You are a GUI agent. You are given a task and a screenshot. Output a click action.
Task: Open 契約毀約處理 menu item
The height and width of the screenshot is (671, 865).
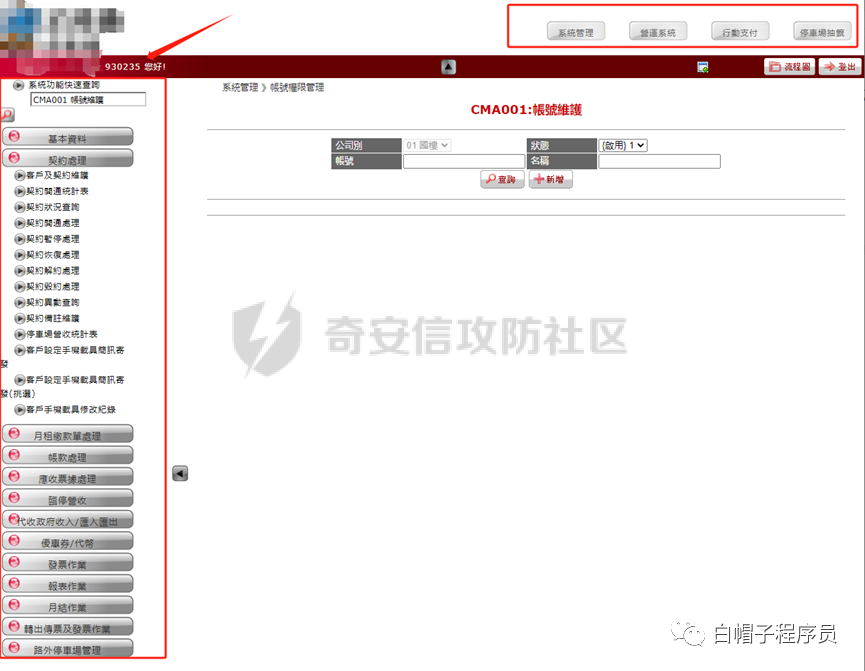(x=52, y=287)
